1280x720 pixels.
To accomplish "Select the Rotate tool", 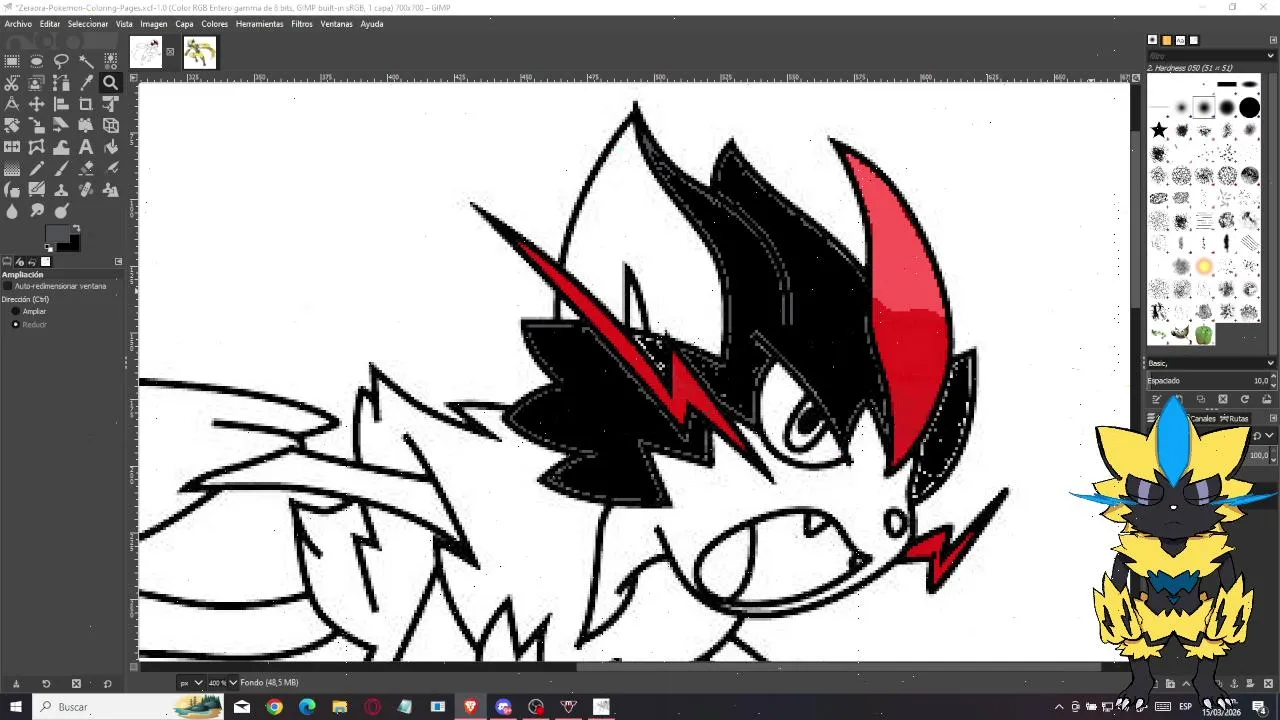I will (x=12, y=125).
